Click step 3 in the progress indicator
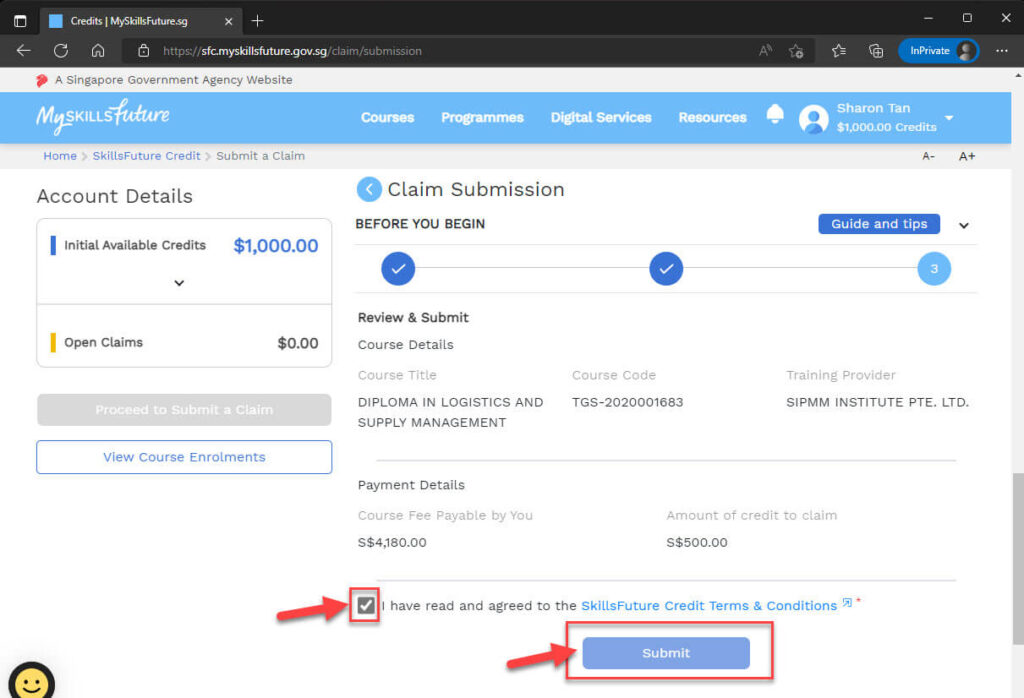The height and width of the screenshot is (698, 1024). (x=933, y=268)
